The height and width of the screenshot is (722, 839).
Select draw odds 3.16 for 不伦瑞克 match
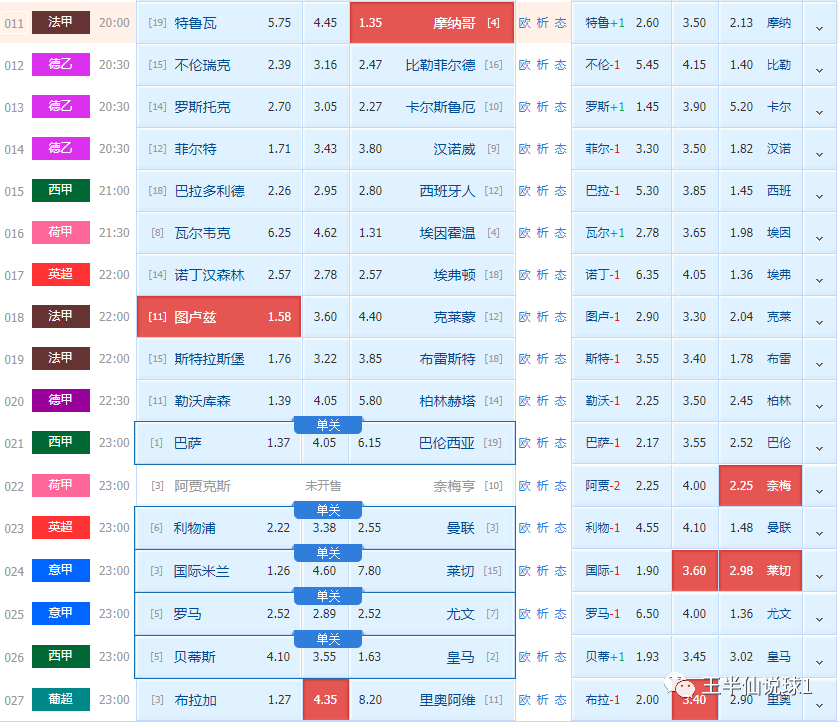coord(325,65)
